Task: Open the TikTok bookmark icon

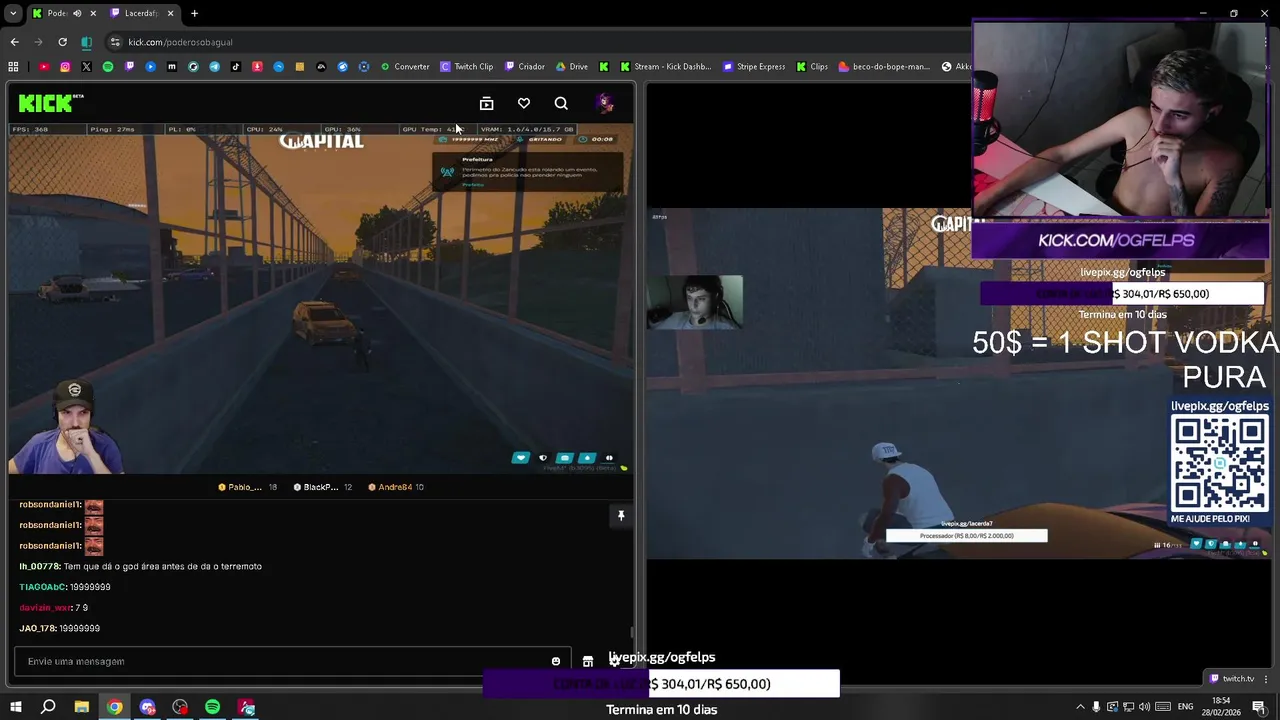Action: click(x=236, y=67)
